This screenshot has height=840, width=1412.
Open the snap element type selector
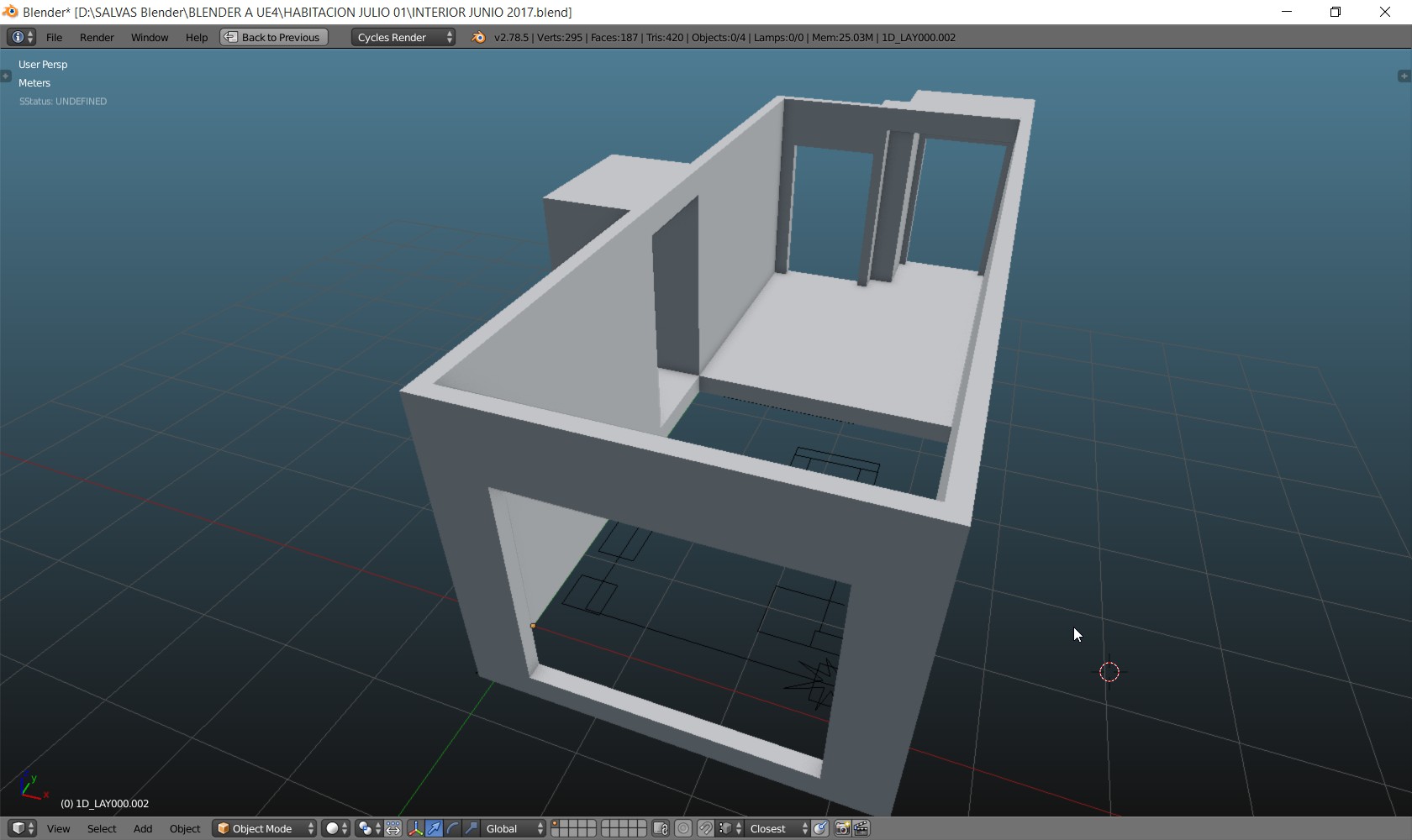(730, 828)
